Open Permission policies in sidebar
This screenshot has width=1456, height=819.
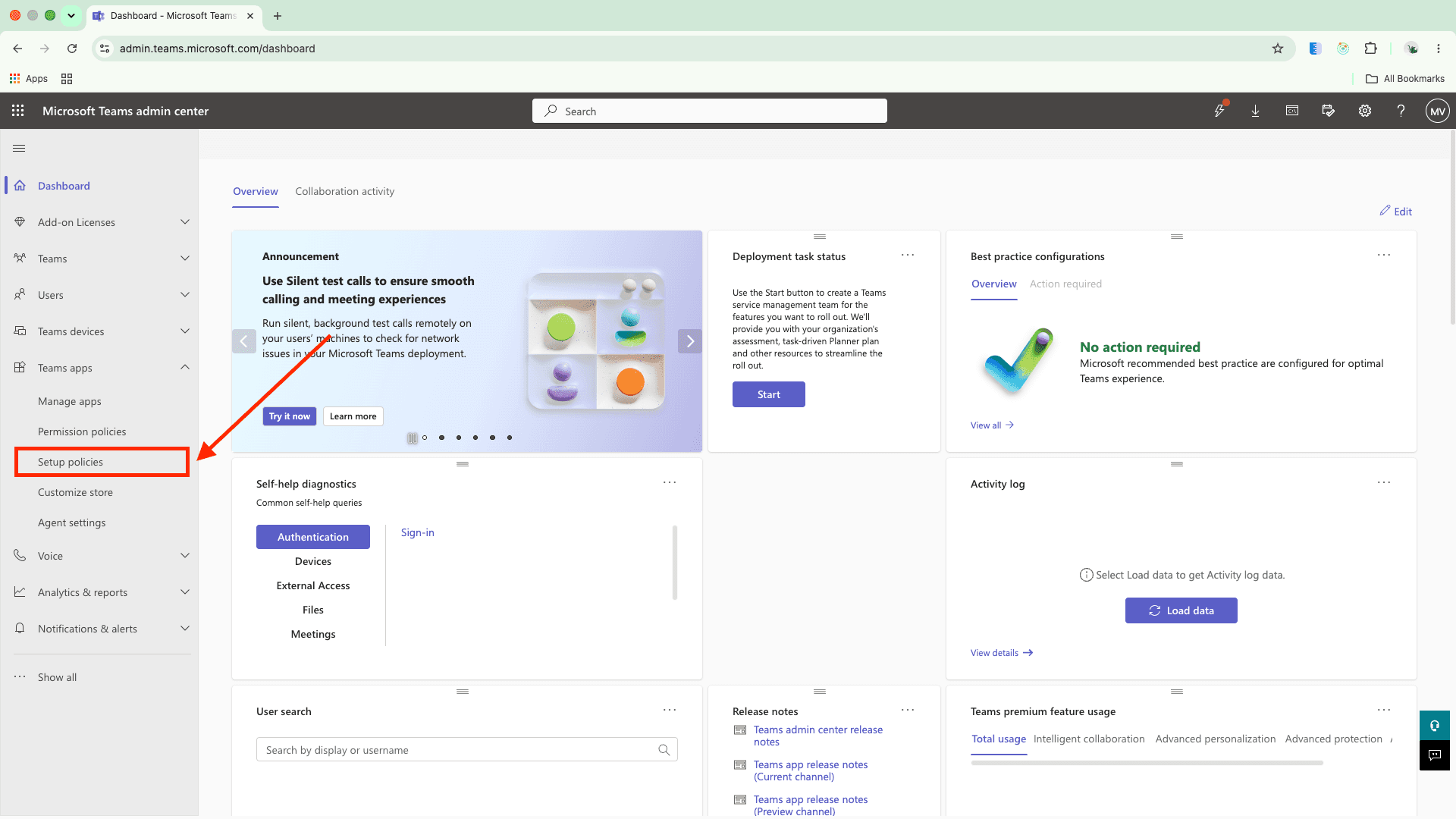pos(82,431)
